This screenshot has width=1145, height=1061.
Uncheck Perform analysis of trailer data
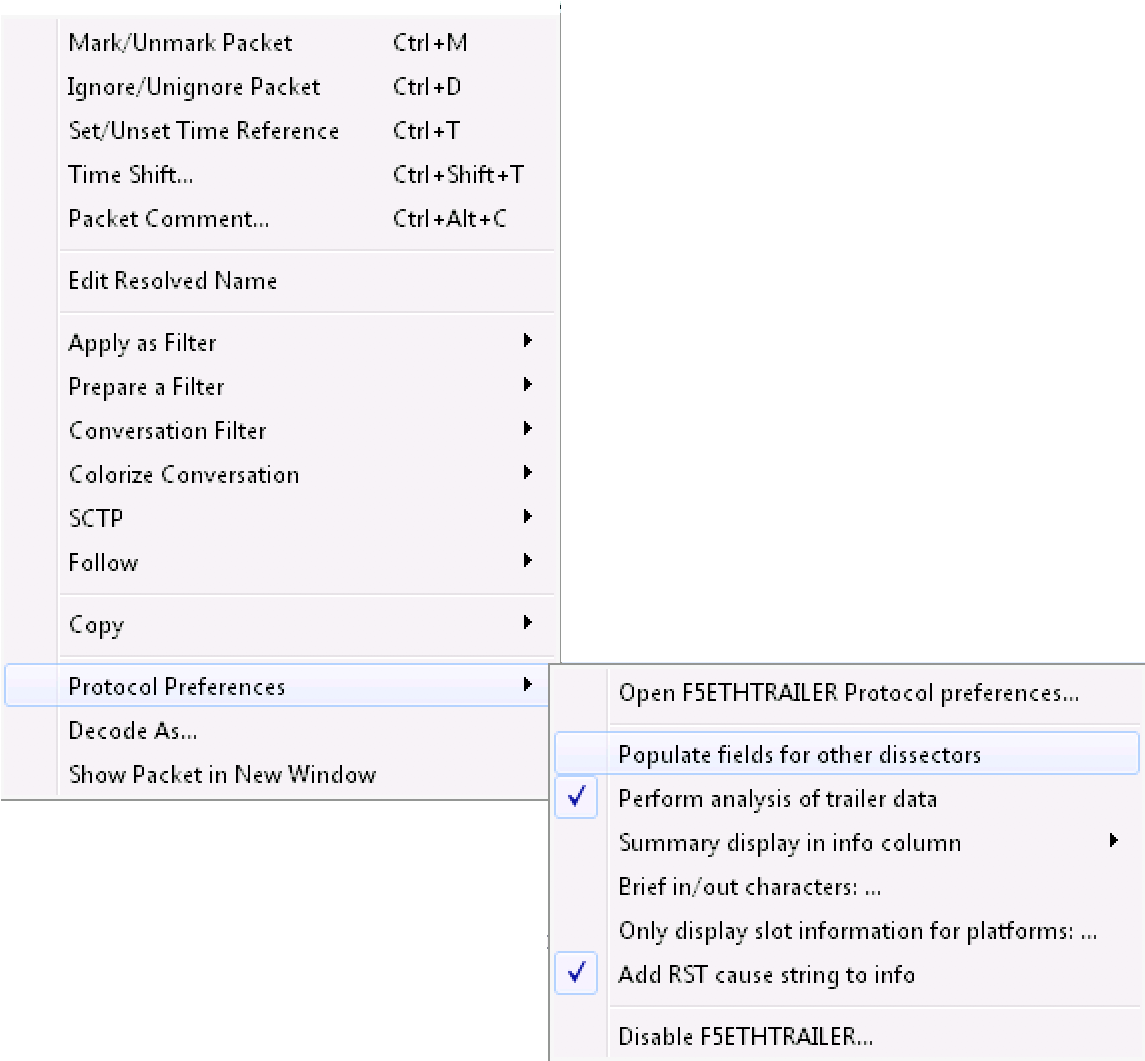click(847, 798)
